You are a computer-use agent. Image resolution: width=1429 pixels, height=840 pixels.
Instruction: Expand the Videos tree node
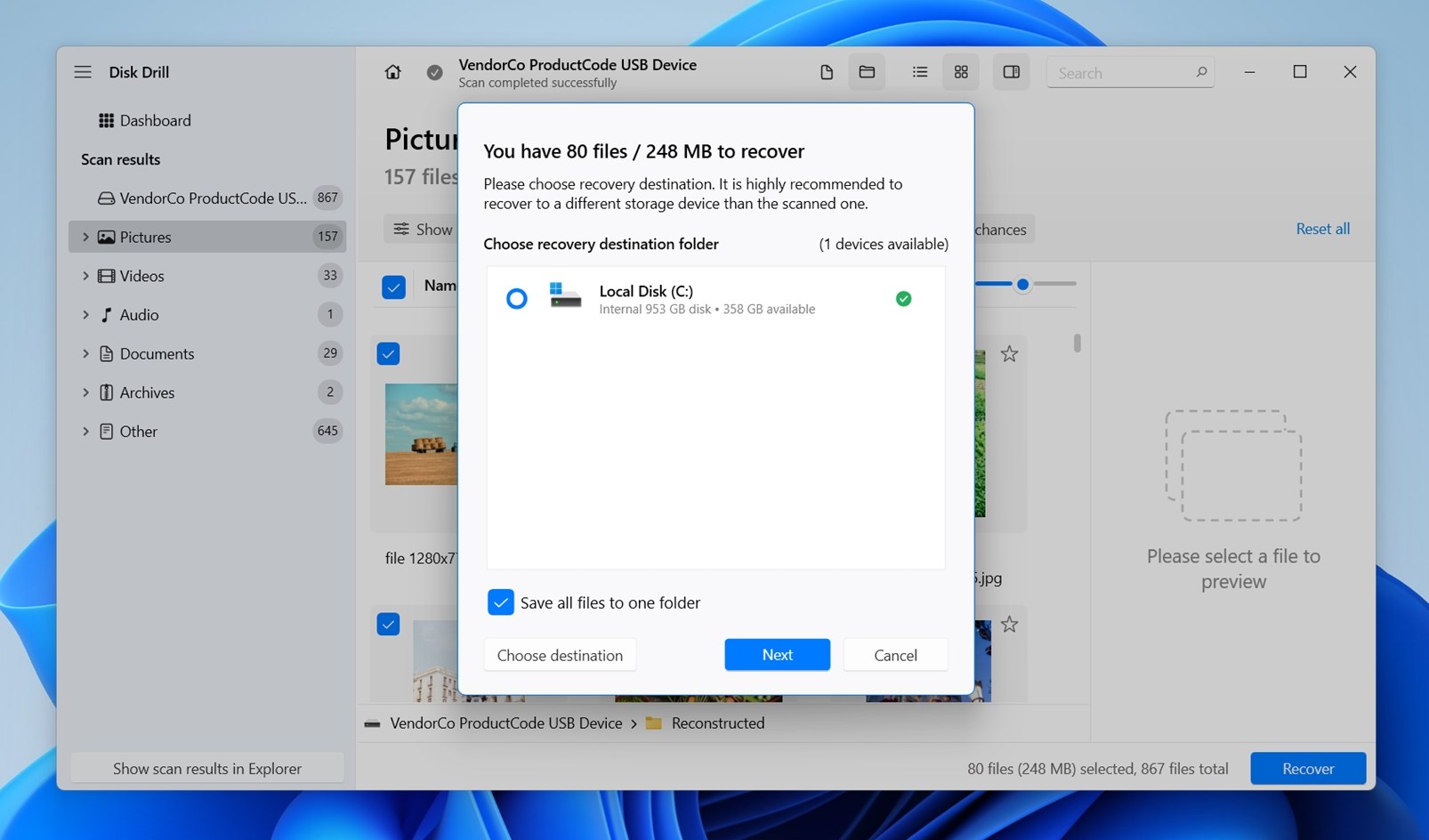(x=85, y=276)
